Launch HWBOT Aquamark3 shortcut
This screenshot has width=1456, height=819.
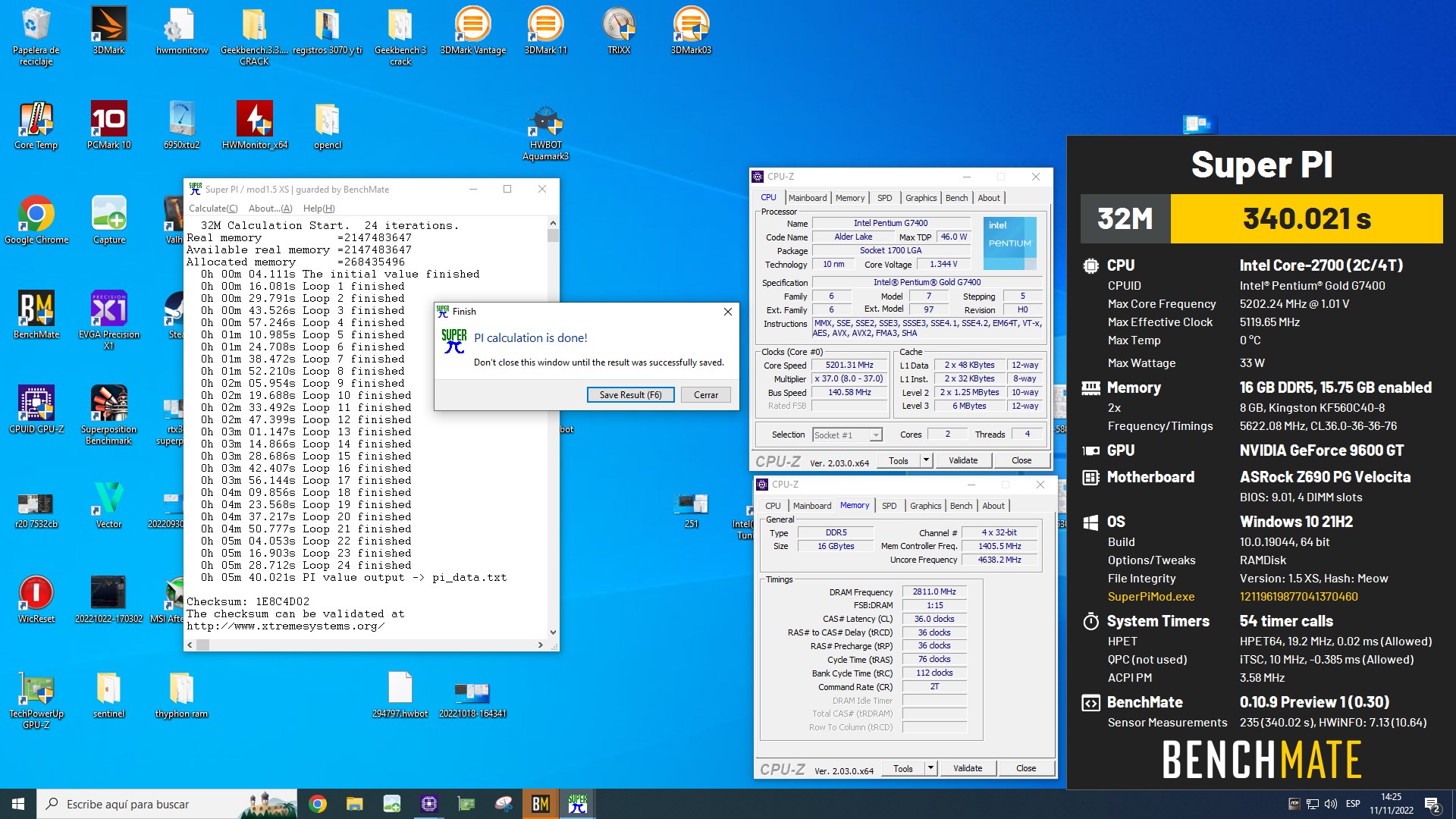coord(546,133)
